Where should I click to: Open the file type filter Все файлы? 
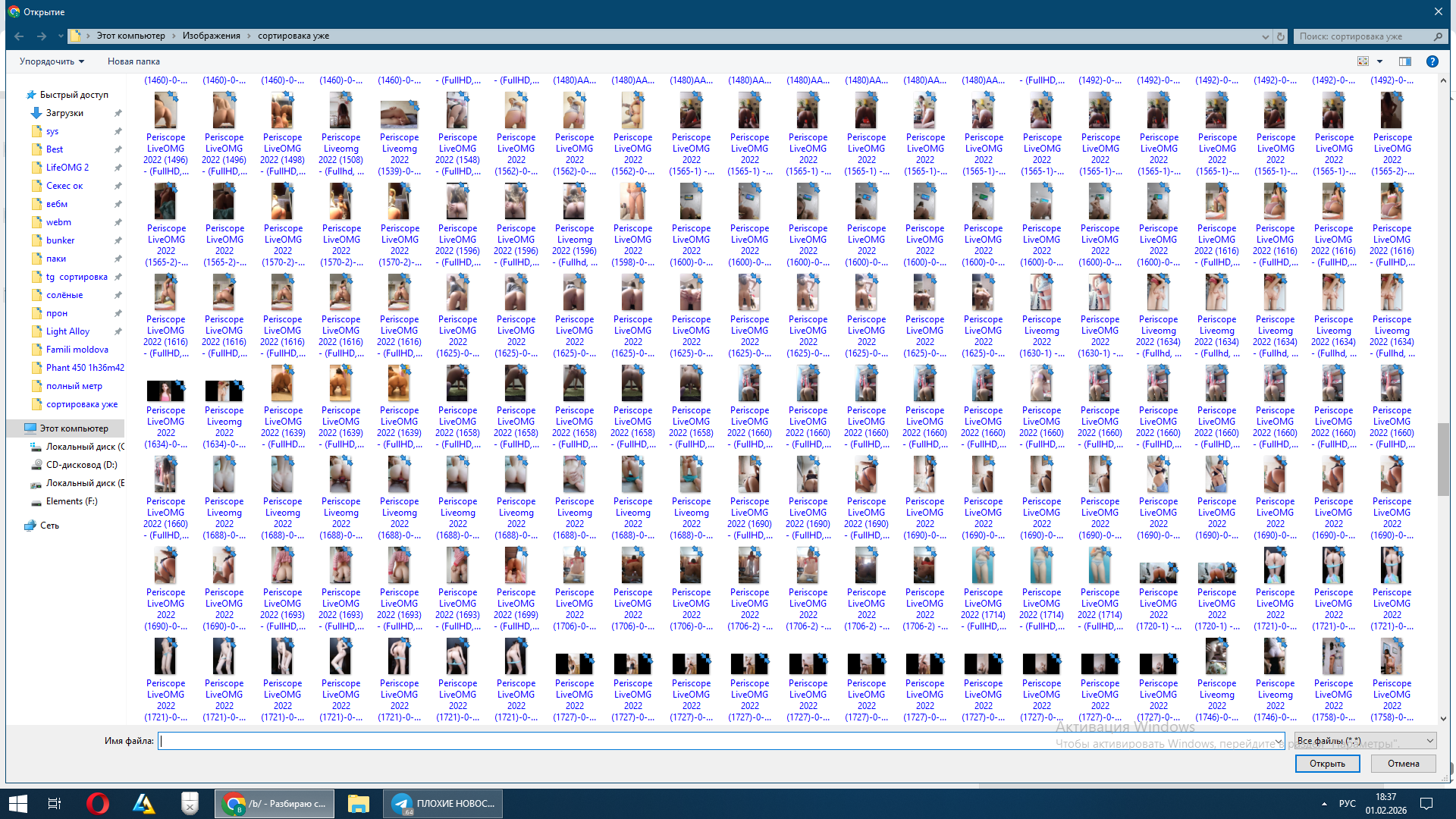pos(1364,741)
